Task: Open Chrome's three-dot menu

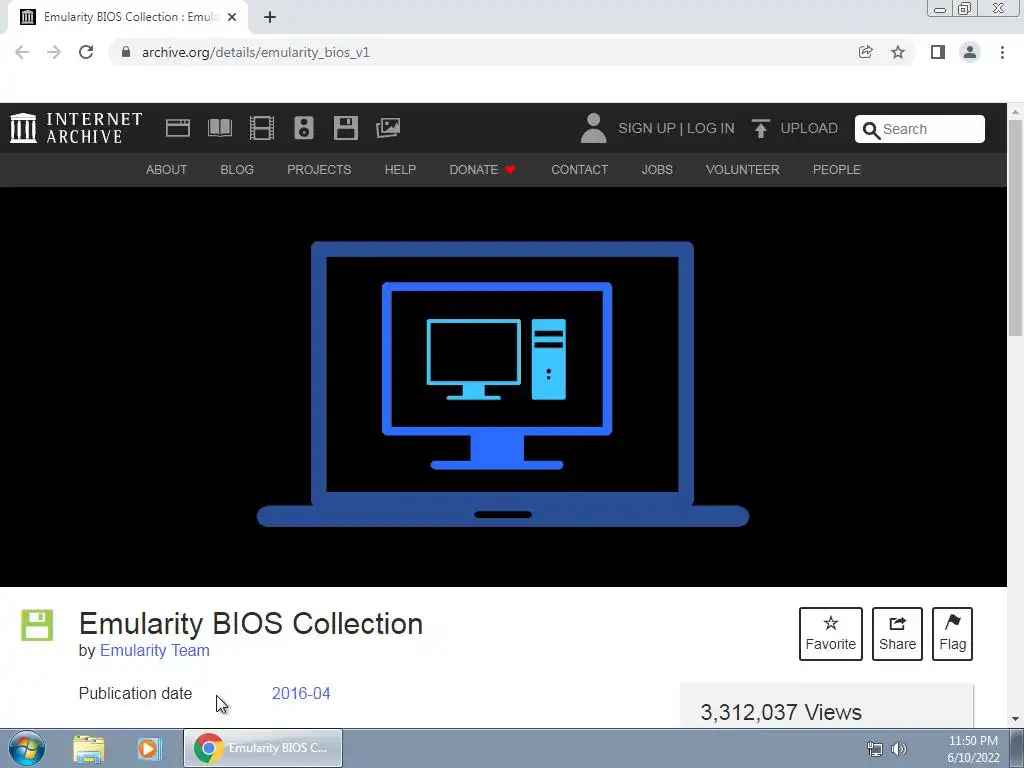Action: tap(1002, 52)
